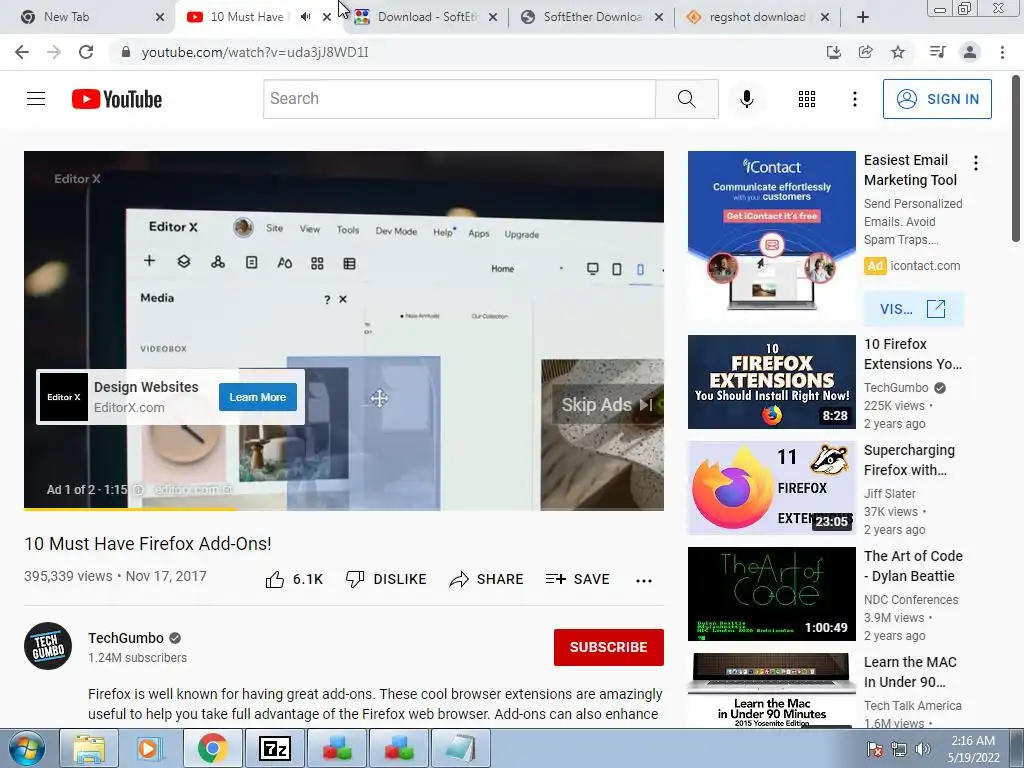This screenshot has height=768, width=1024.
Task: Click the address bar URL
Action: (x=255, y=52)
